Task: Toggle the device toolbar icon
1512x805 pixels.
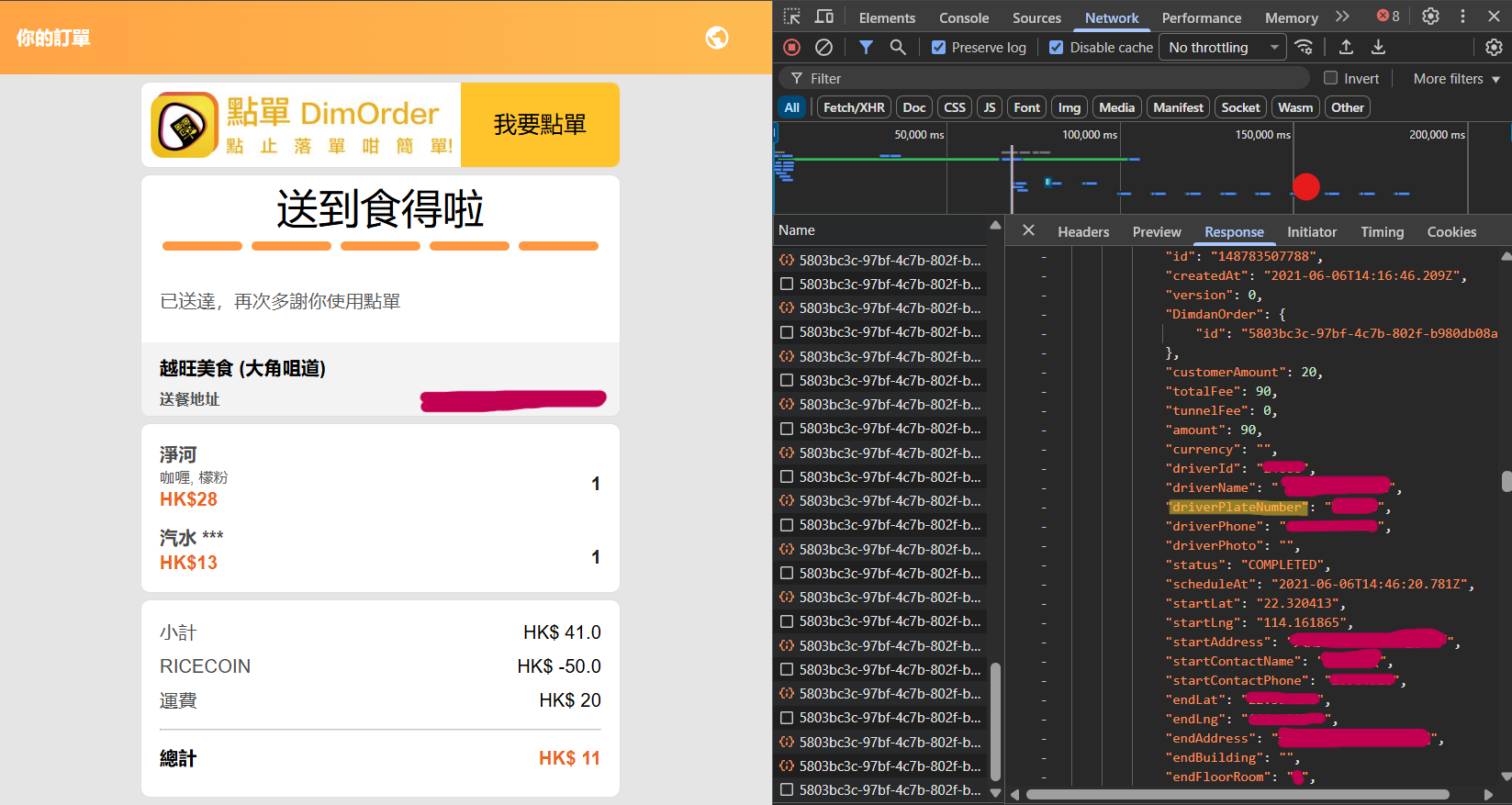Action: (x=824, y=17)
